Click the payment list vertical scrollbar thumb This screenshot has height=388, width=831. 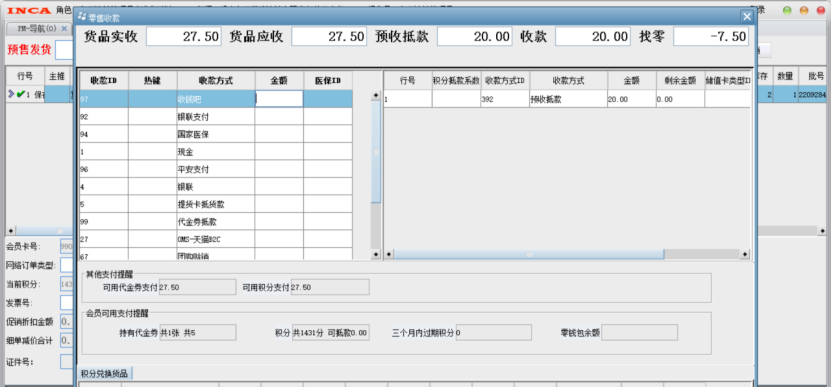[x=376, y=152]
